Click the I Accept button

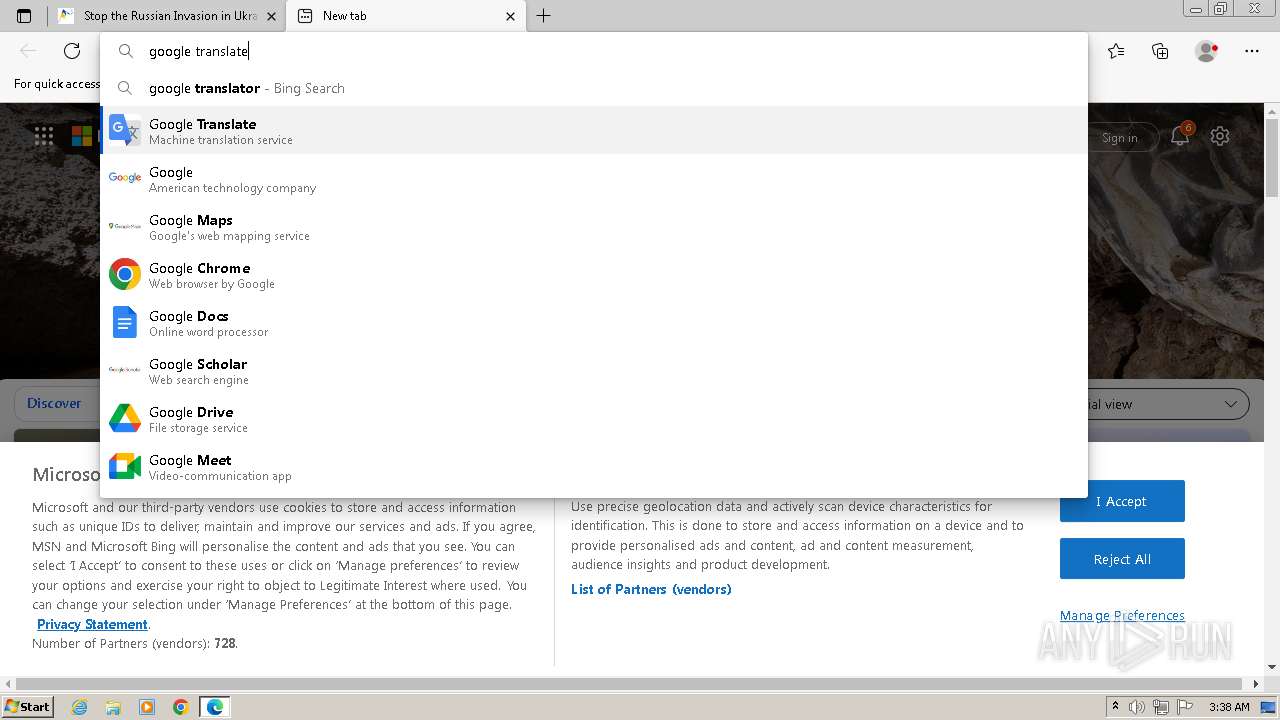1122,501
